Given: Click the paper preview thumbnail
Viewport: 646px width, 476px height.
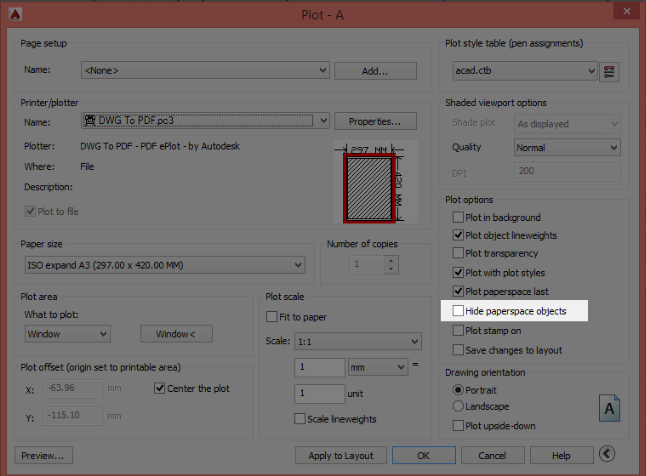Looking at the screenshot, I should point(371,185).
